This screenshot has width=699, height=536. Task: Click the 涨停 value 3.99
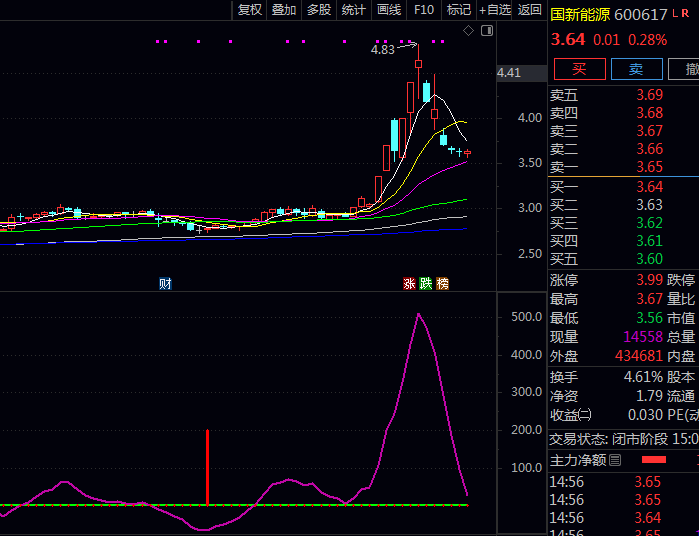point(650,280)
